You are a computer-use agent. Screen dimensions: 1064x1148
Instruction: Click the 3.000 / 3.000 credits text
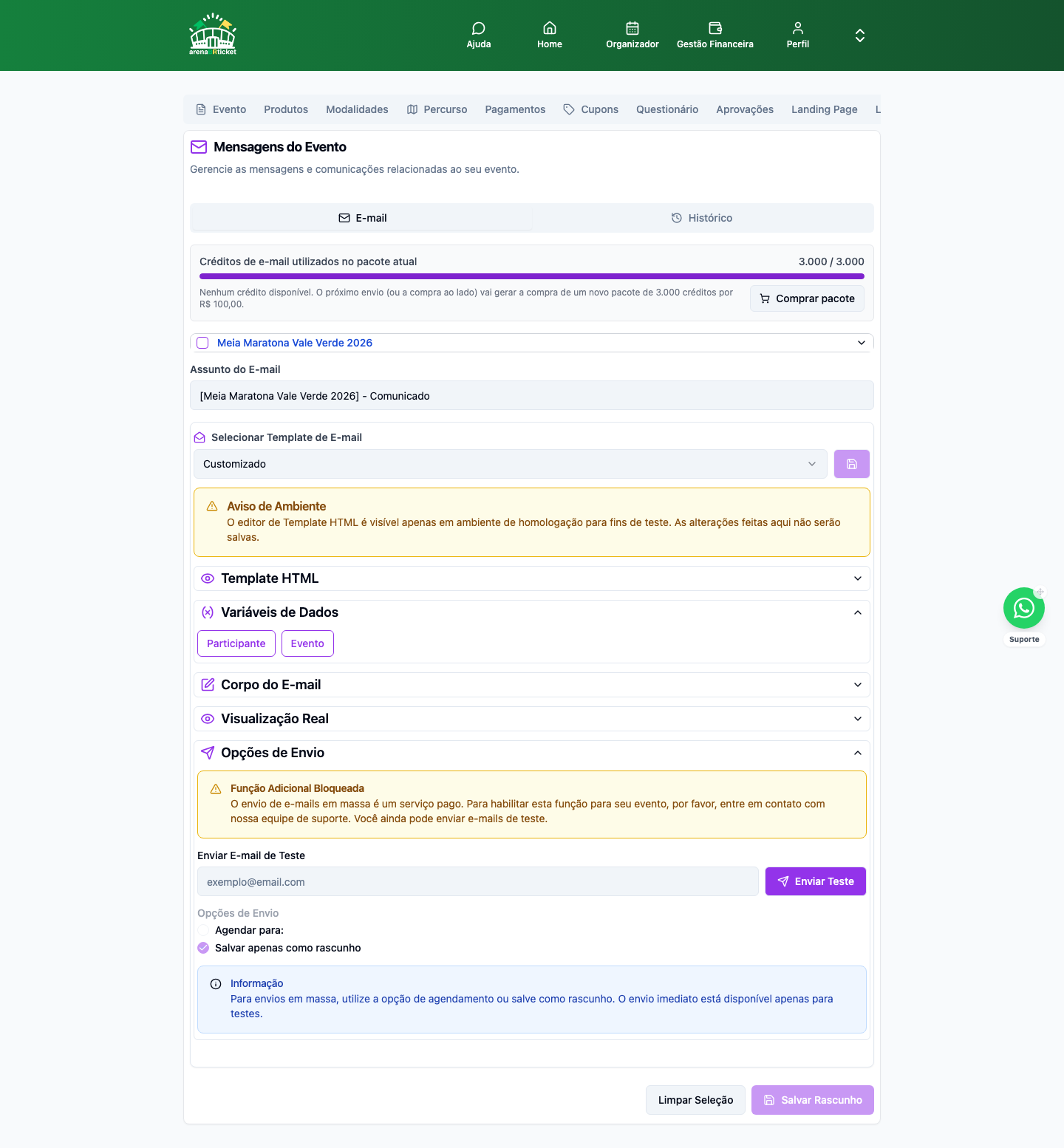pyautogui.click(x=831, y=262)
